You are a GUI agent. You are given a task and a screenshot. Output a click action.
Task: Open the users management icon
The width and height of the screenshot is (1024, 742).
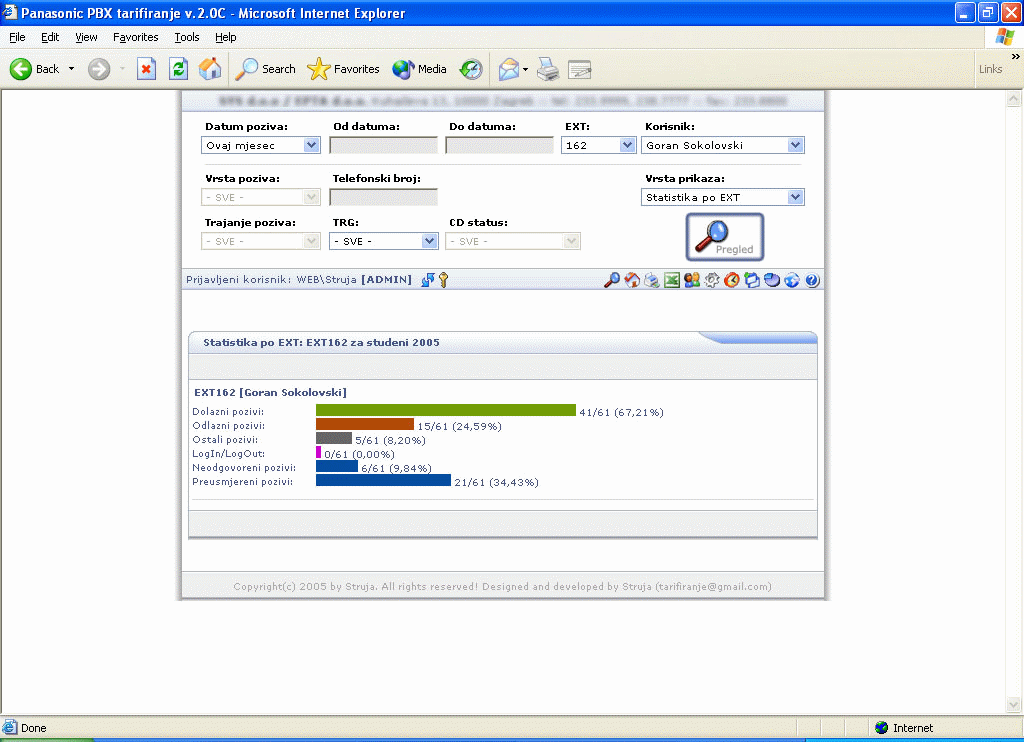click(692, 280)
